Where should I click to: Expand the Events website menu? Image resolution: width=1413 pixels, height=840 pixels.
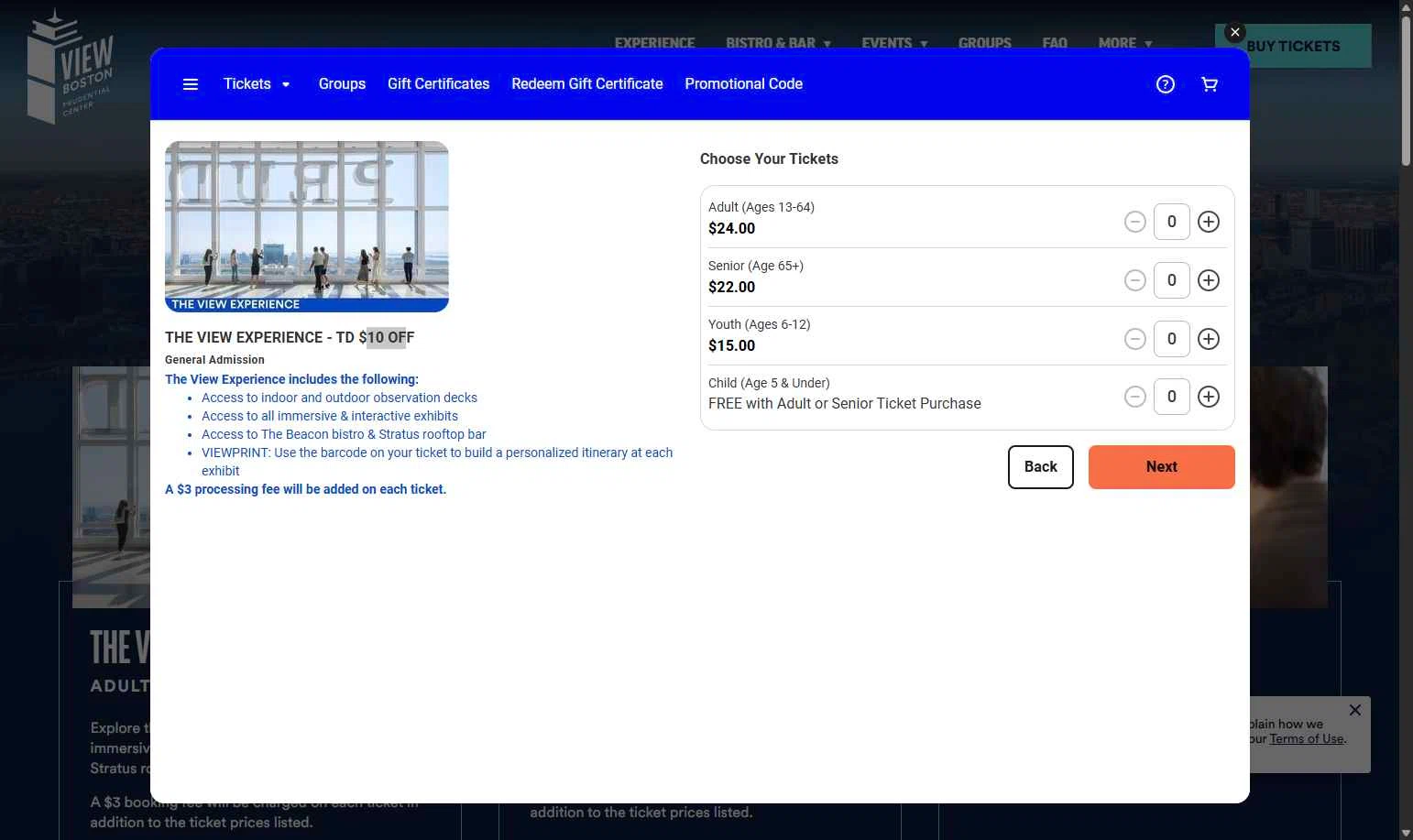[x=894, y=43]
